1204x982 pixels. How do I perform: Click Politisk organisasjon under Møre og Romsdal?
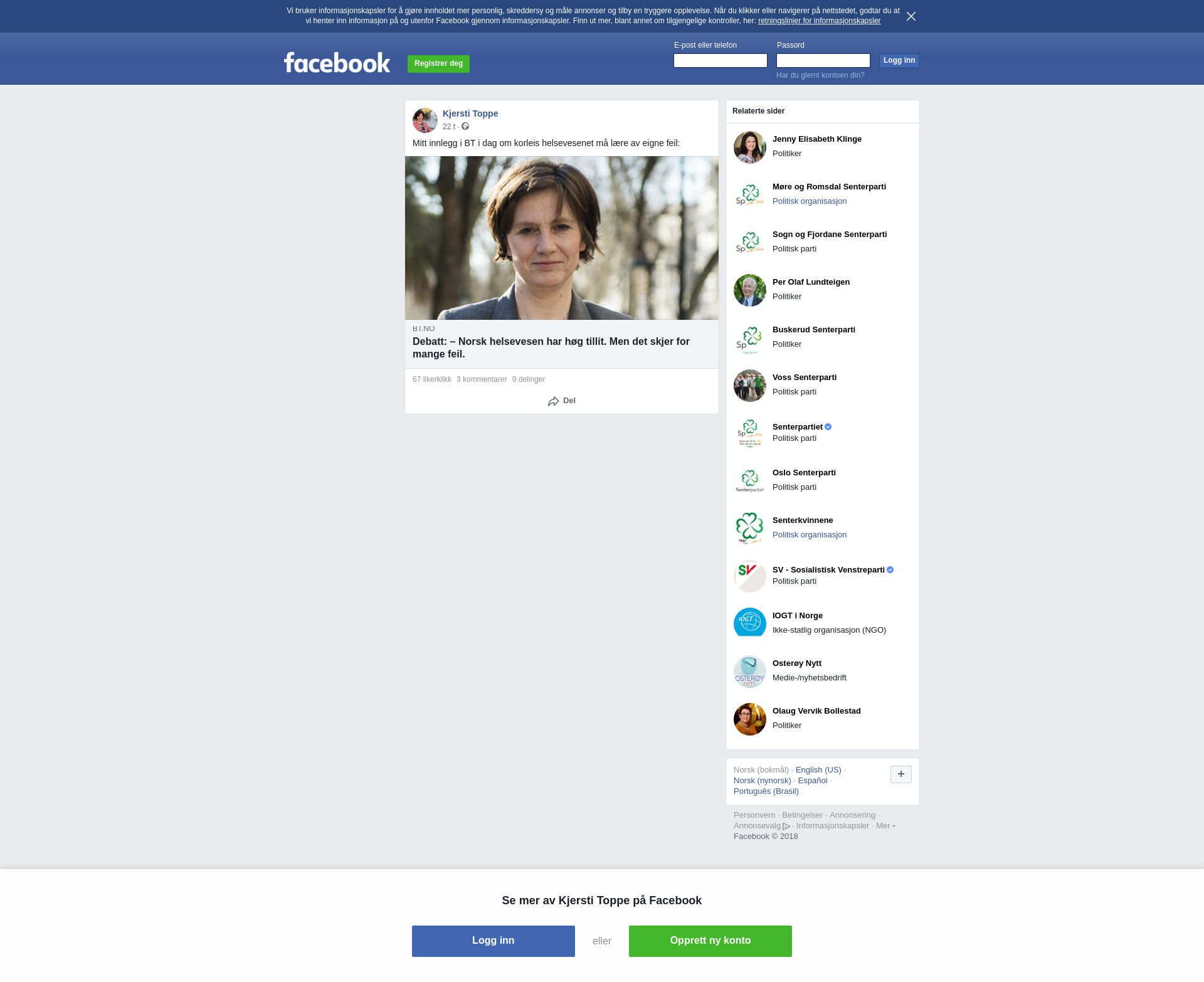click(x=810, y=201)
